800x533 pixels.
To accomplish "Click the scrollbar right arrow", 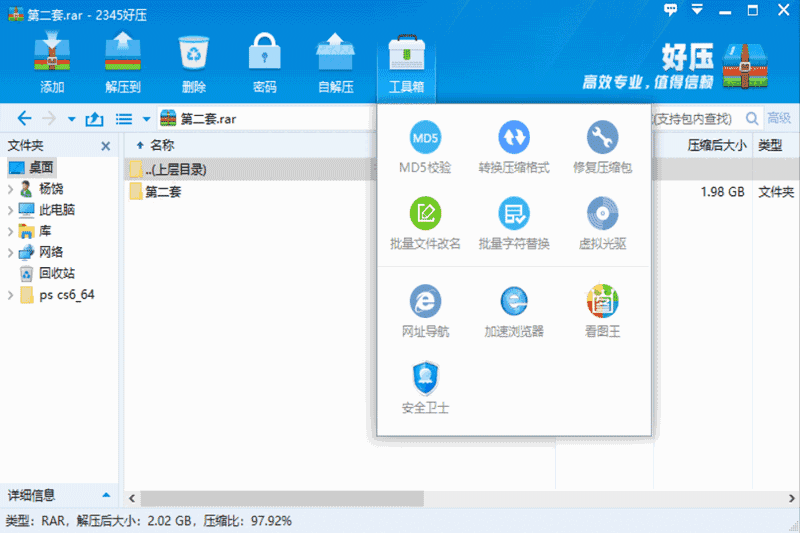I will [791, 498].
